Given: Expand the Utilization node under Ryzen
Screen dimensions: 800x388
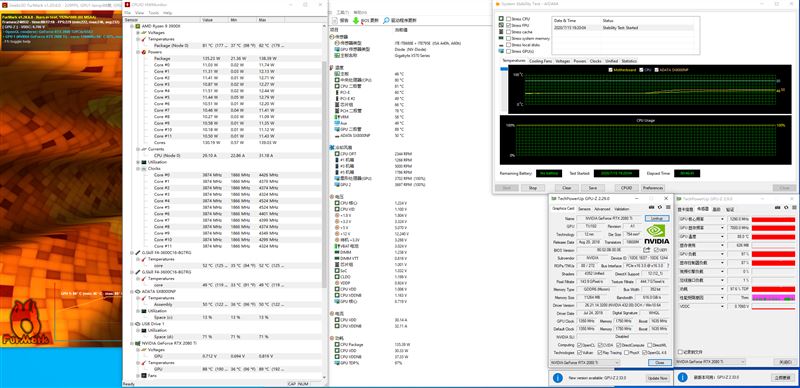Looking at the screenshot, I should [138, 162].
